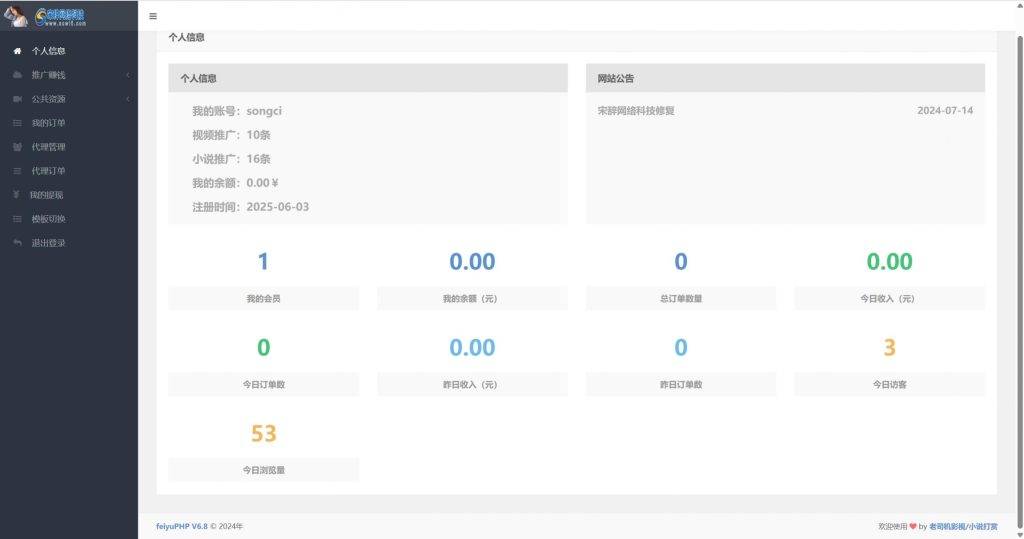Open the 宋辞网络科技修复 announcement
Screen dimensions: 1024x539
click(636, 111)
